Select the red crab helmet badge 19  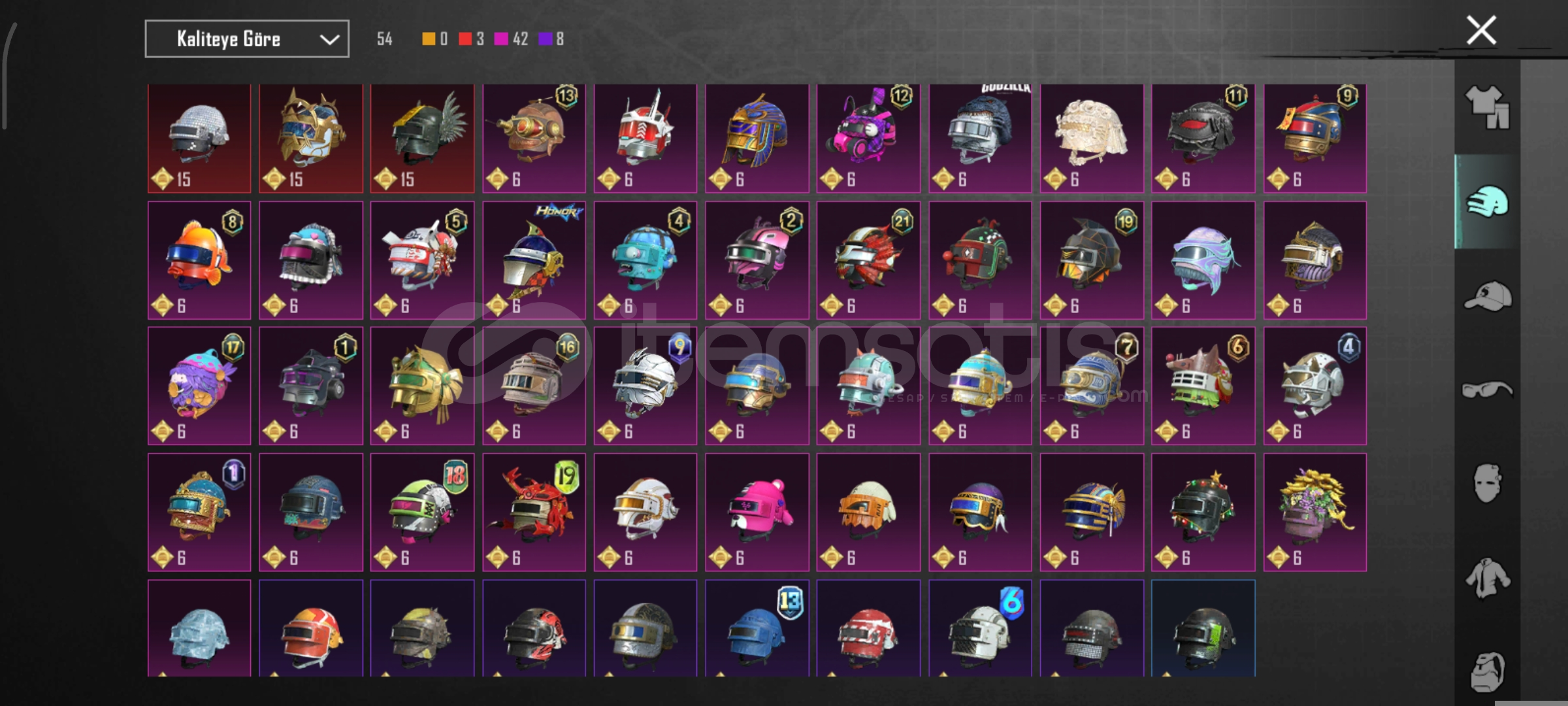point(534,513)
